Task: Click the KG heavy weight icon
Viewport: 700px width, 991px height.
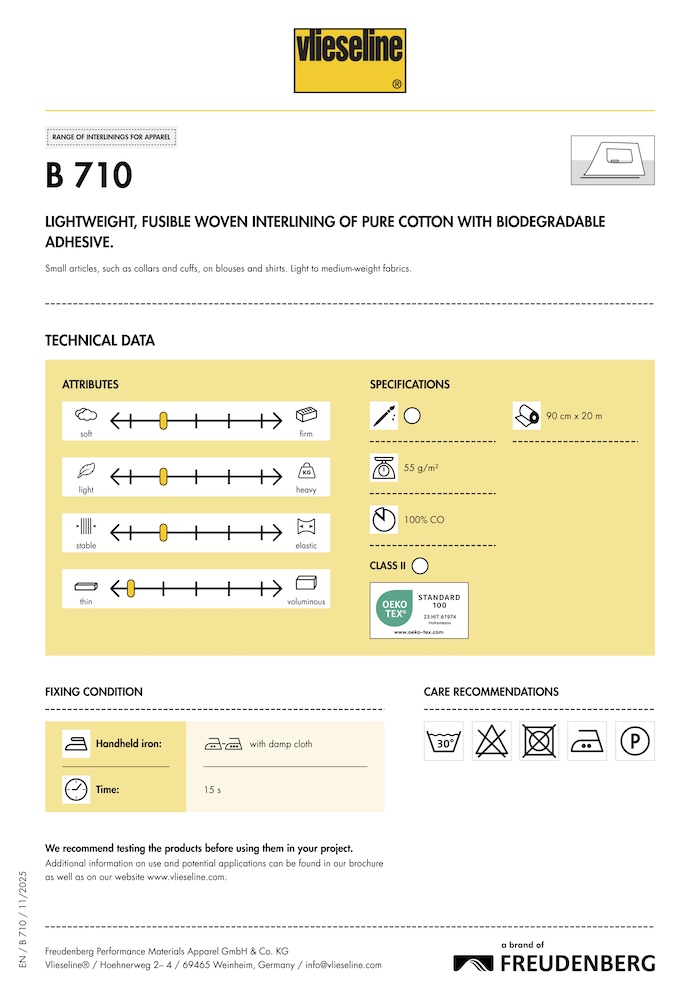Action: 306,471
